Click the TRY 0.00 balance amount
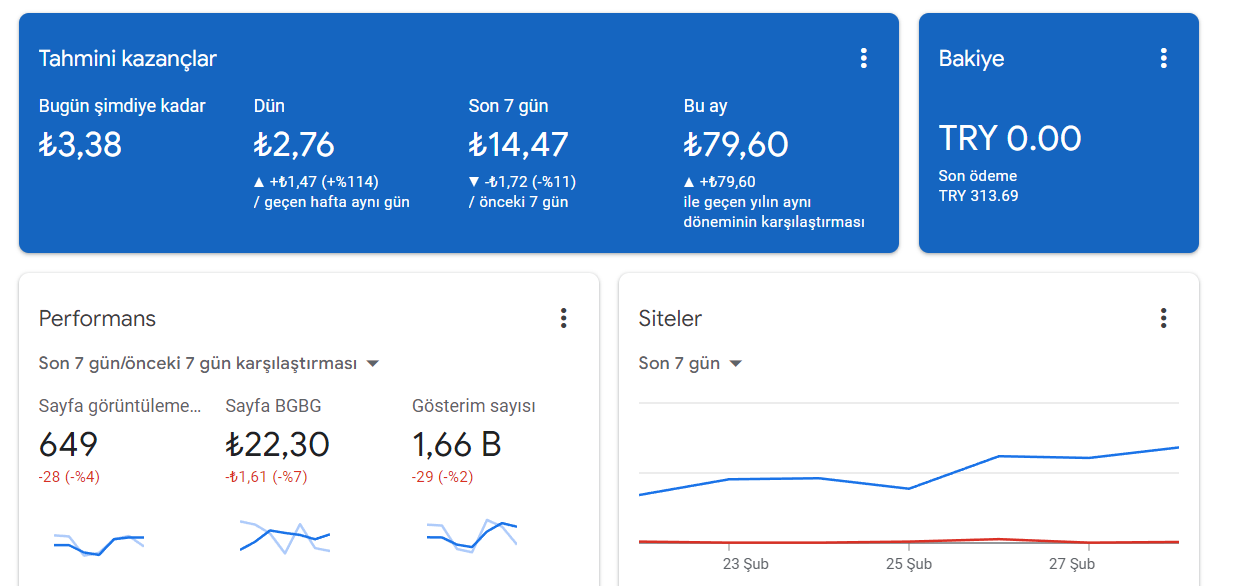 (x=1010, y=138)
